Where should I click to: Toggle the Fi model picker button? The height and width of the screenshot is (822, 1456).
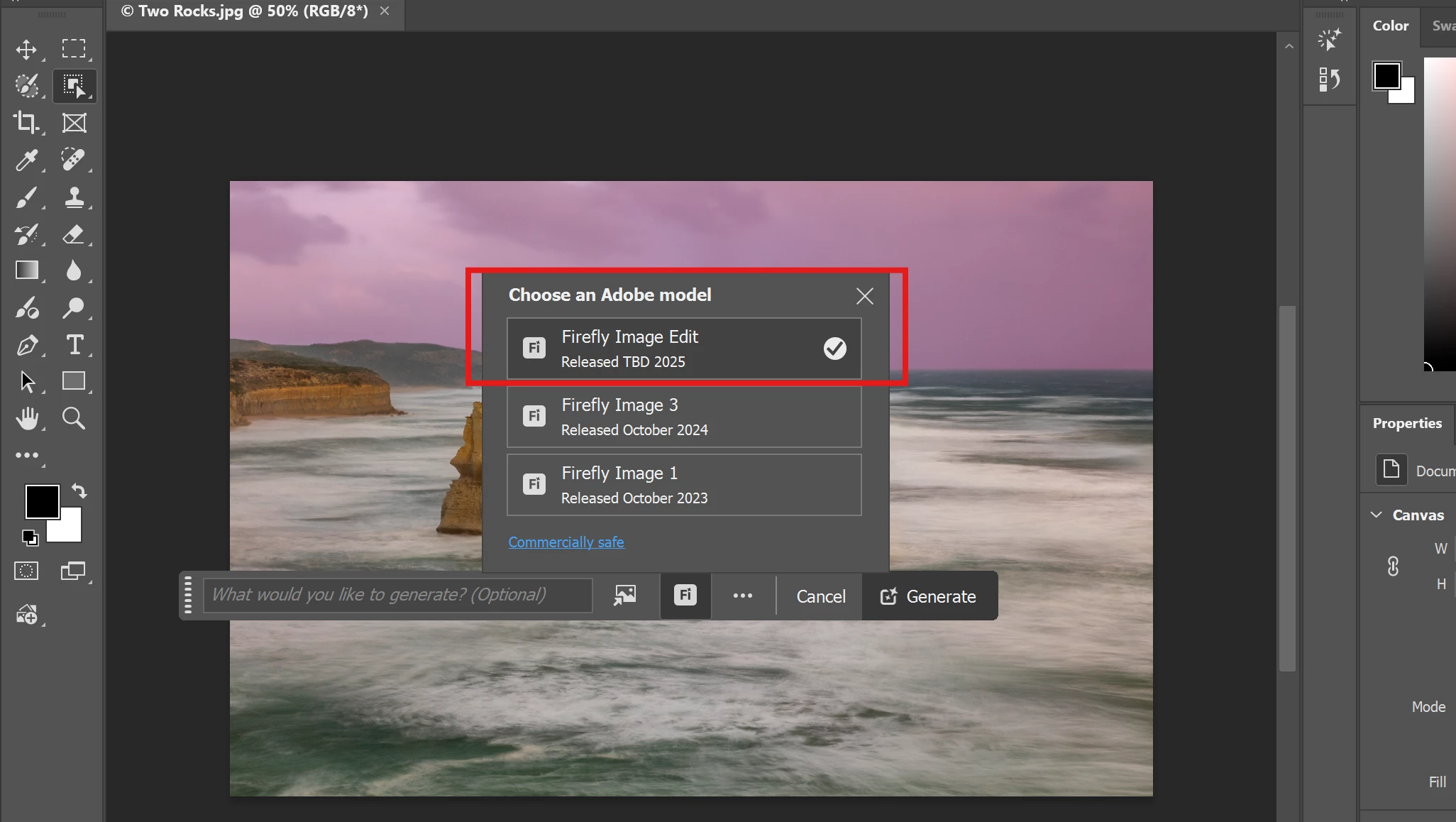pos(685,596)
